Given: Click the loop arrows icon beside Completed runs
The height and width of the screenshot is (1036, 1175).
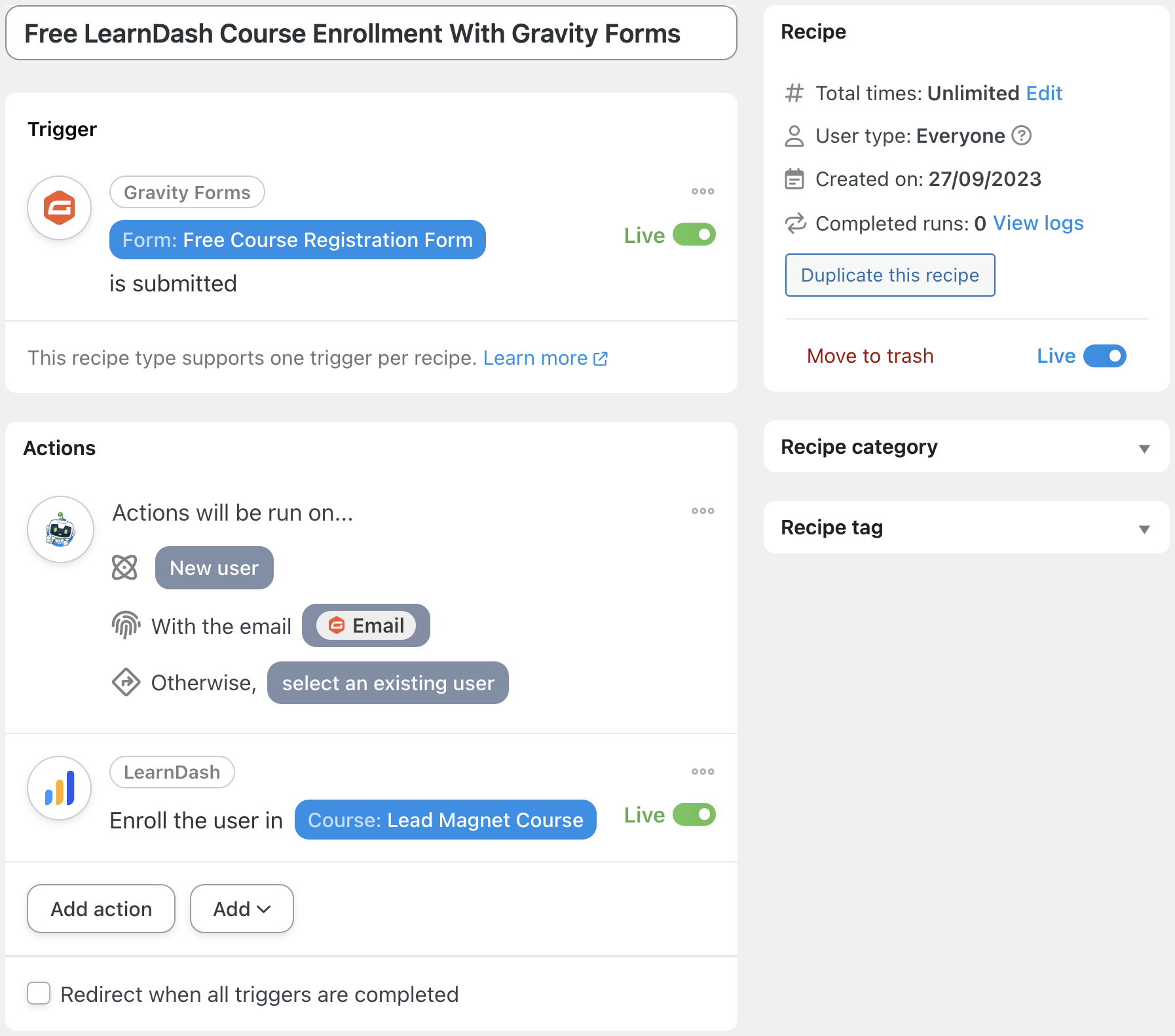Looking at the screenshot, I should tap(795, 223).
